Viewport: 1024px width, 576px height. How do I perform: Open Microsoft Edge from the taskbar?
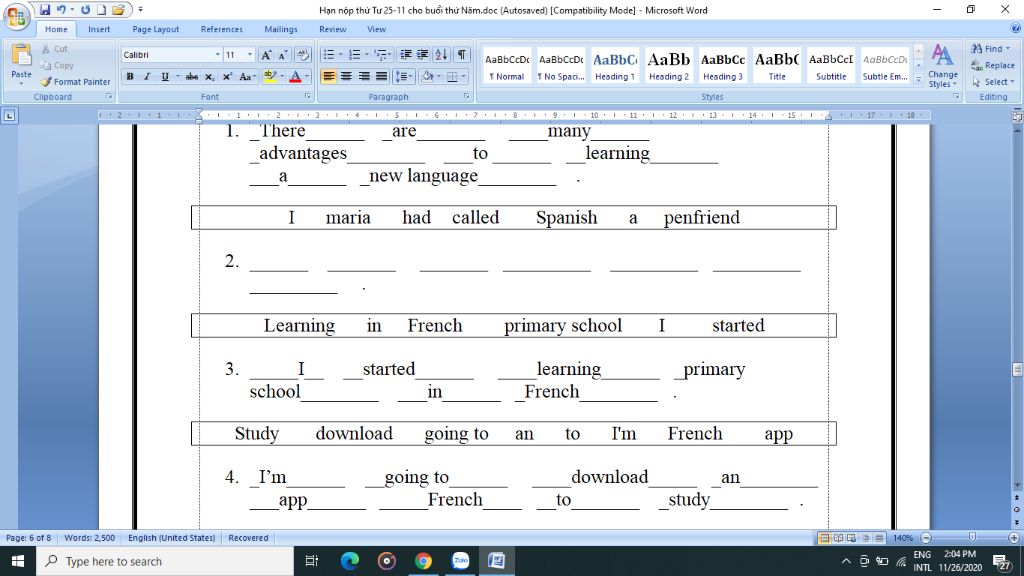(350, 561)
